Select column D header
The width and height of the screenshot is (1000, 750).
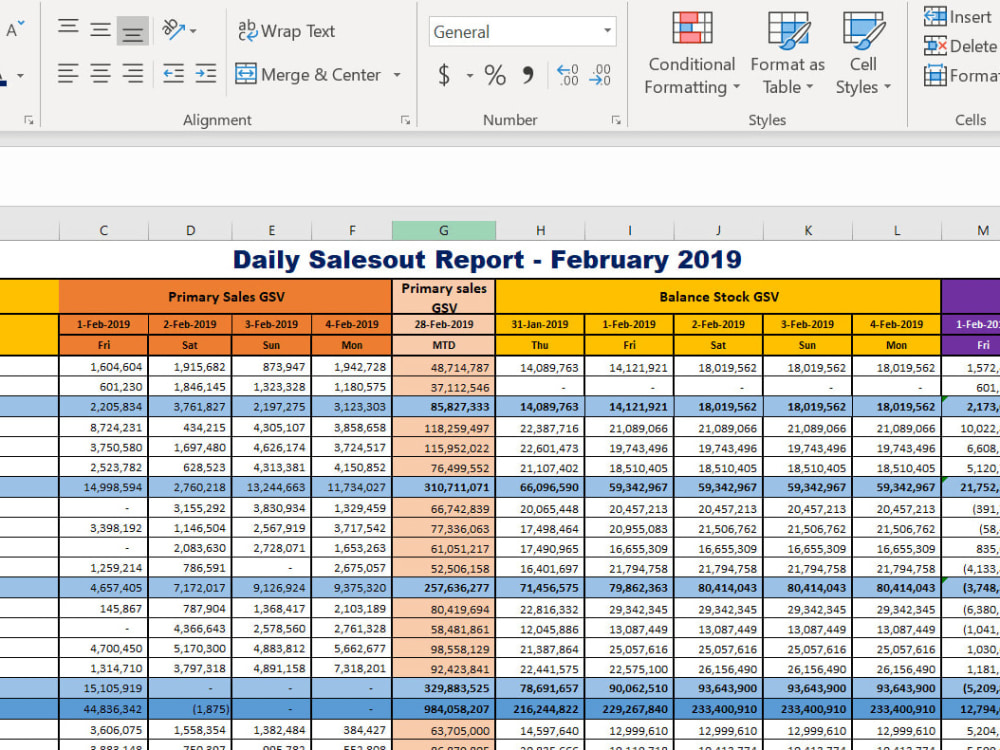(190, 231)
